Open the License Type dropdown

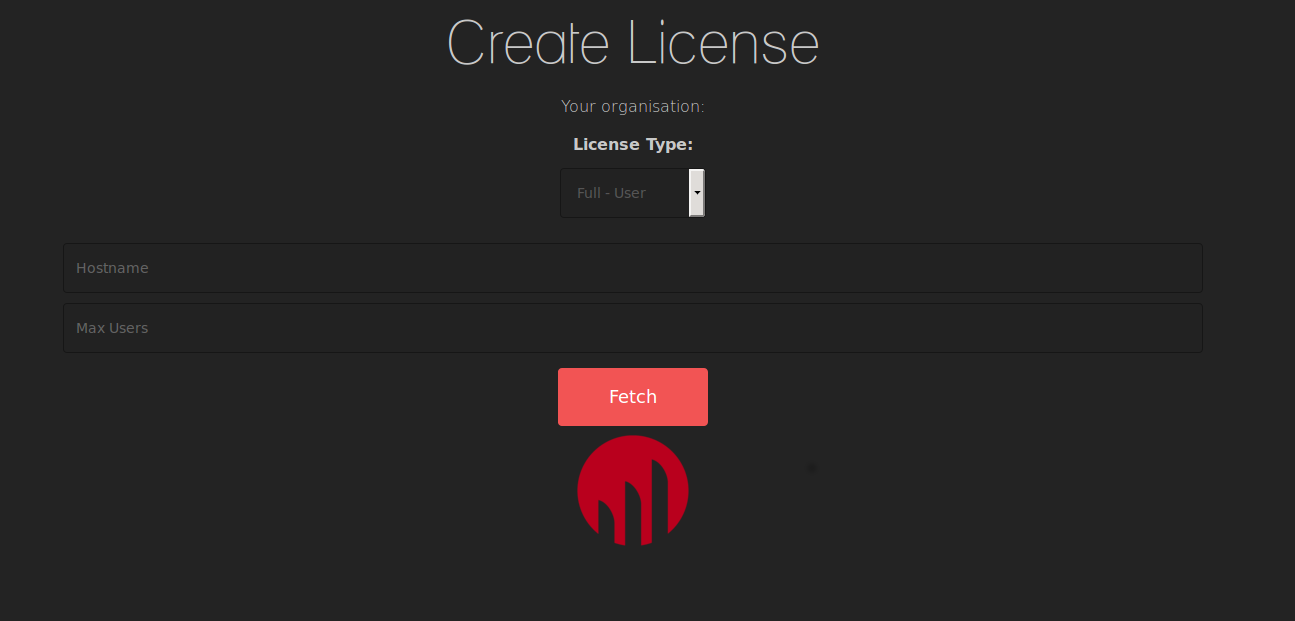click(x=632, y=193)
